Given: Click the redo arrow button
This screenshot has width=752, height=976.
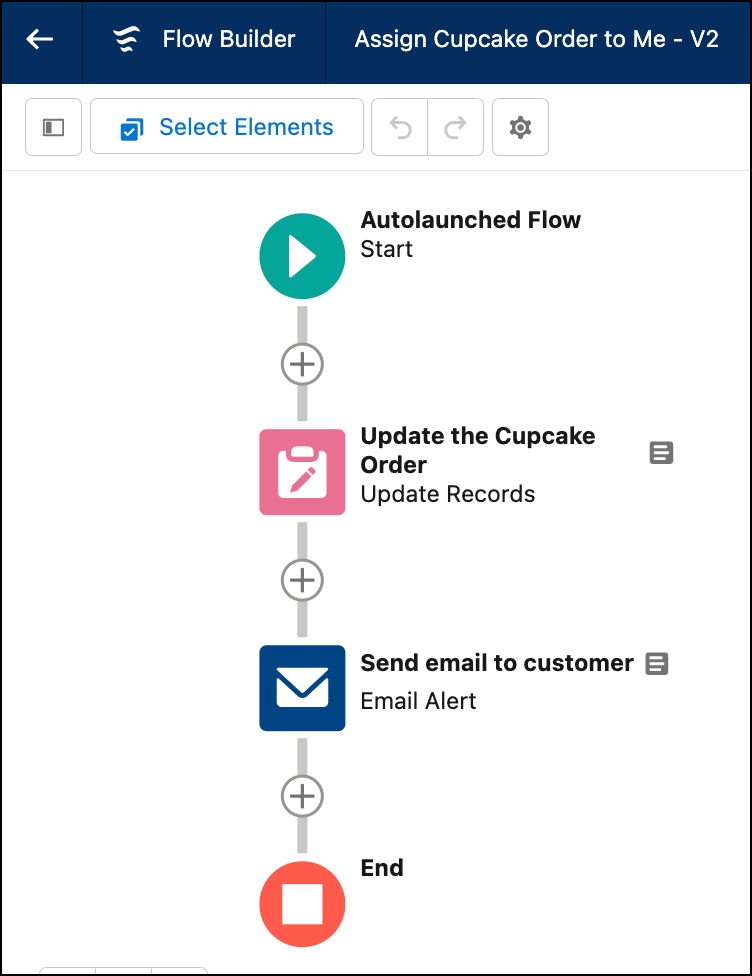Looking at the screenshot, I should click(x=456, y=127).
